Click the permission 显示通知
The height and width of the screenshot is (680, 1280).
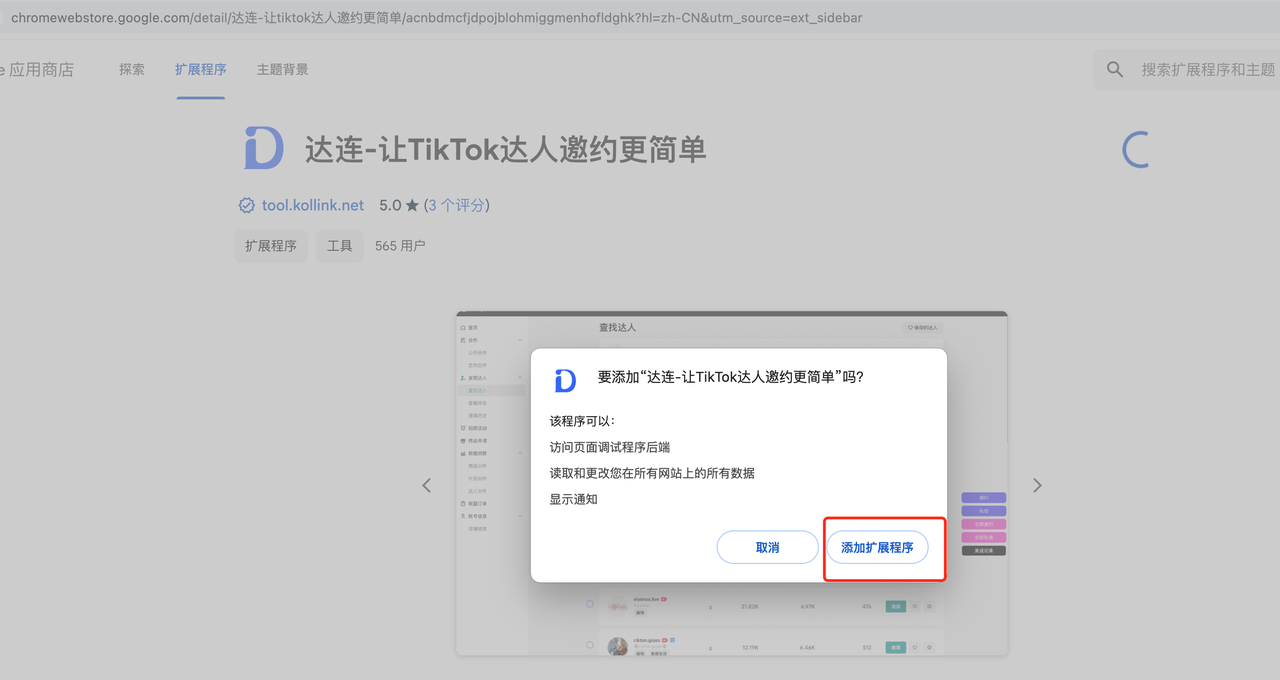pyautogui.click(x=573, y=499)
